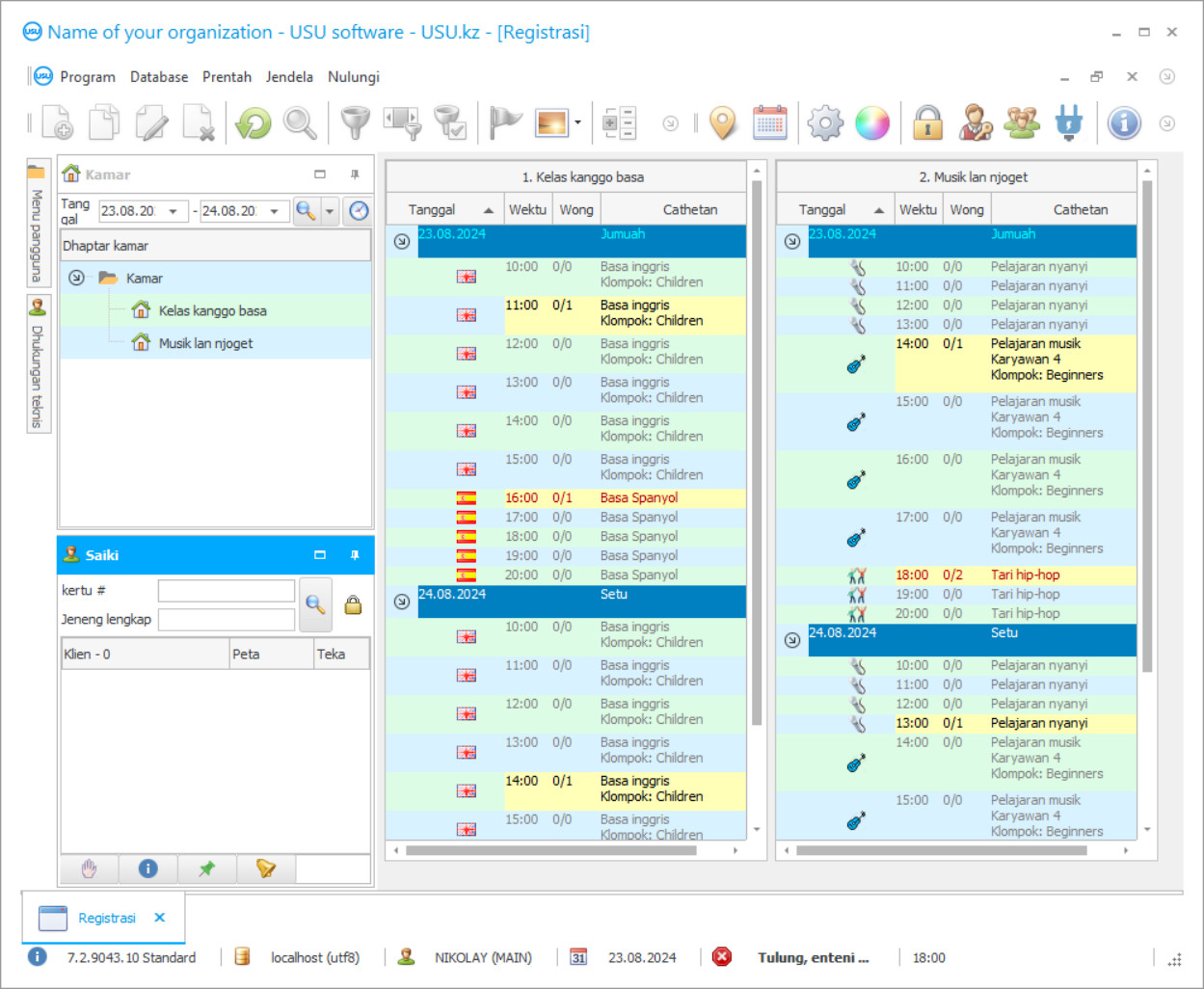The height and width of the screenshot is (989, 1204).
Task: Click the color wheel icon
Action: coord(871,122)
